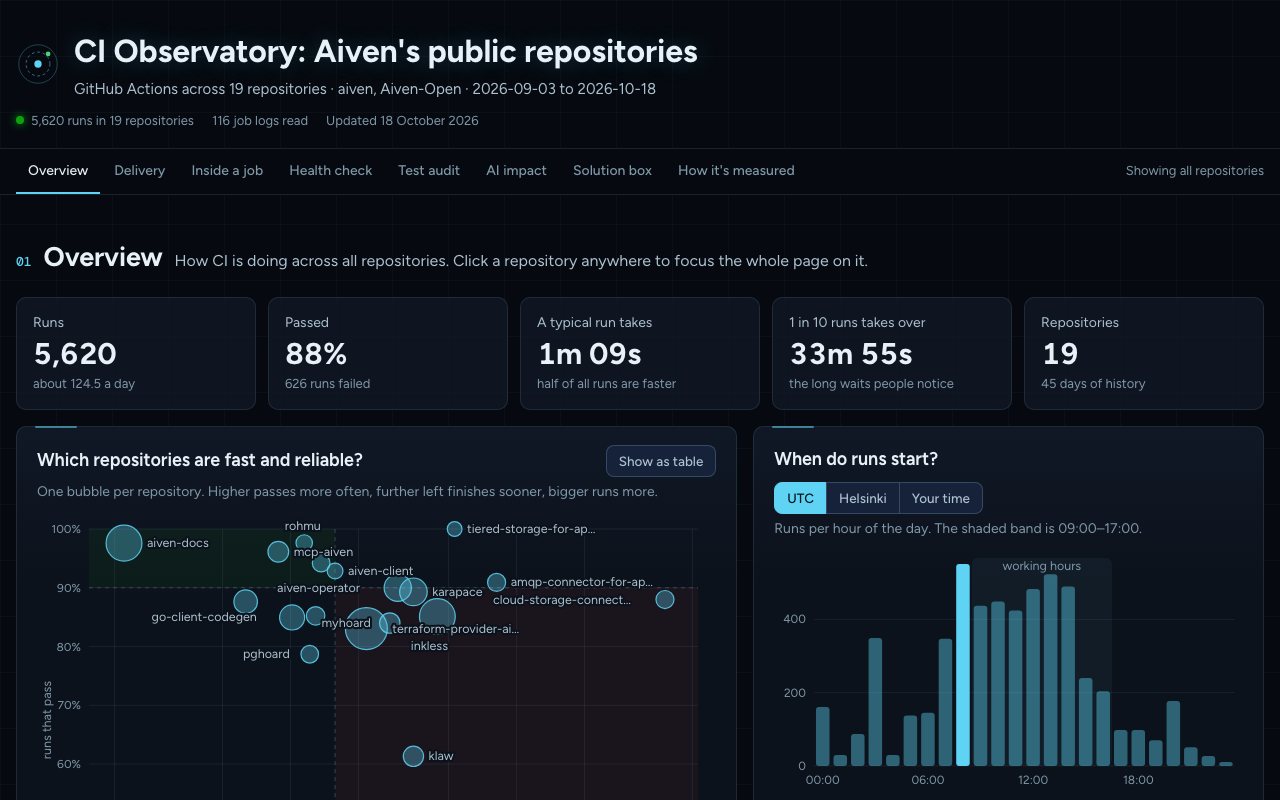Click the Show as table button
This screenshot has width=1280, height=800.
point(661,461)
